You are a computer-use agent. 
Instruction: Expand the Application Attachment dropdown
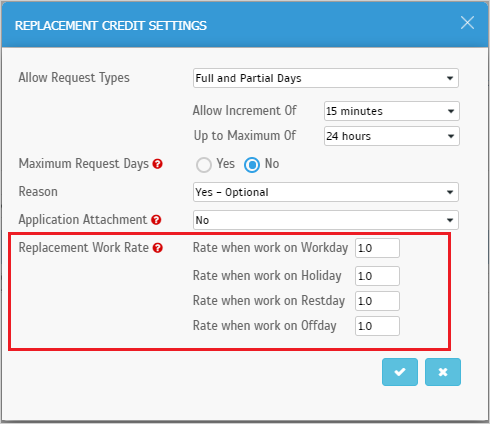326,220
